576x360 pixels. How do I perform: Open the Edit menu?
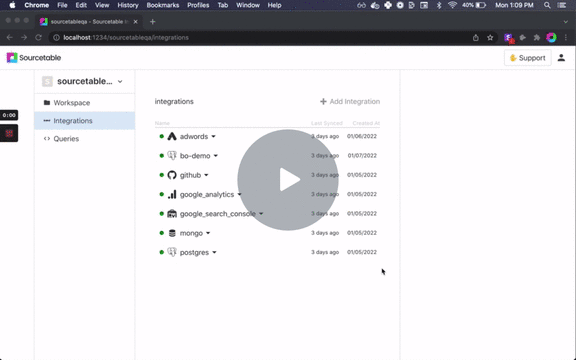(x=81, y=5)
